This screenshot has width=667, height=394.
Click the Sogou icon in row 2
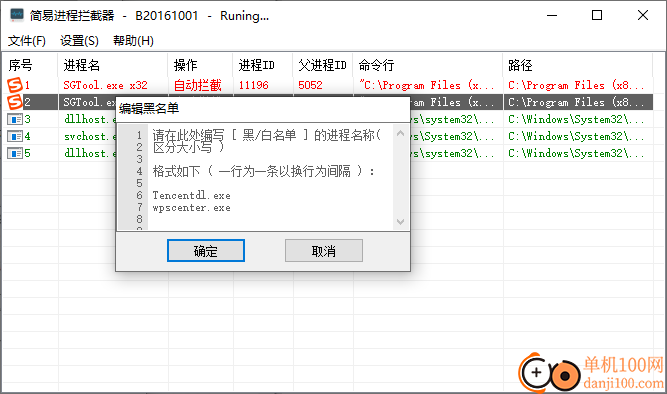14,102
